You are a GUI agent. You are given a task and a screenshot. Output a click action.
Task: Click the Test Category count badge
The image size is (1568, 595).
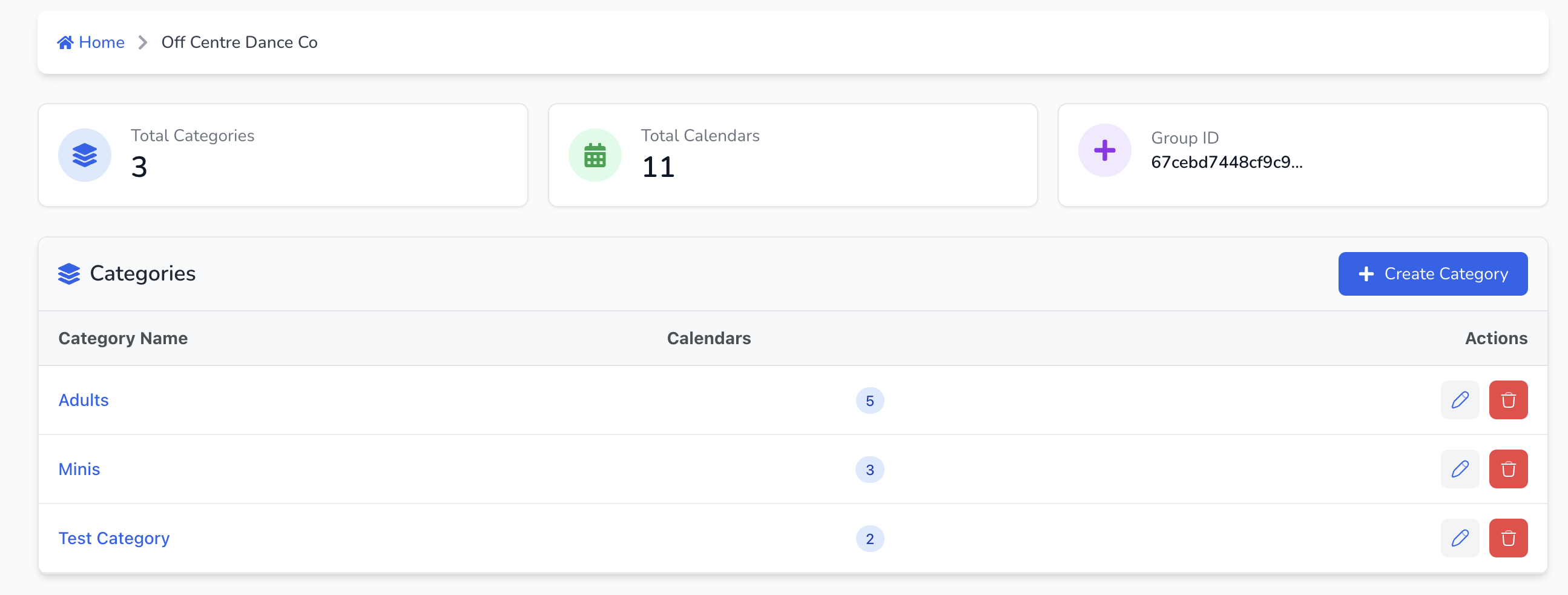click(869, 539)
